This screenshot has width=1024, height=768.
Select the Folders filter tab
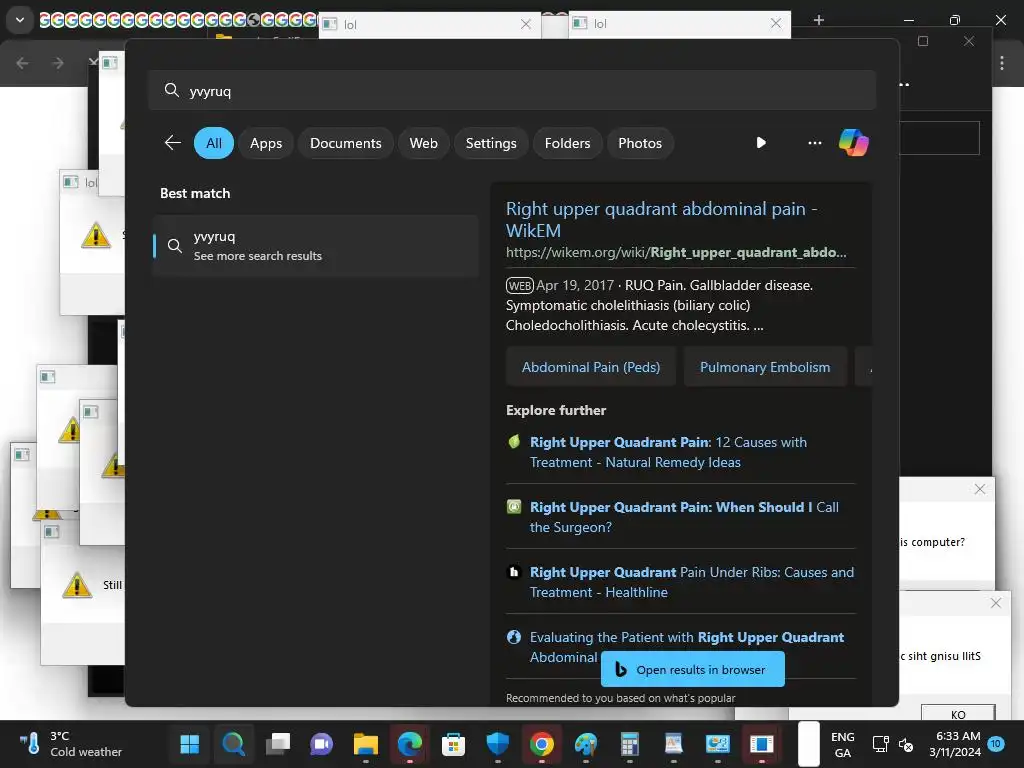point(567,143)
